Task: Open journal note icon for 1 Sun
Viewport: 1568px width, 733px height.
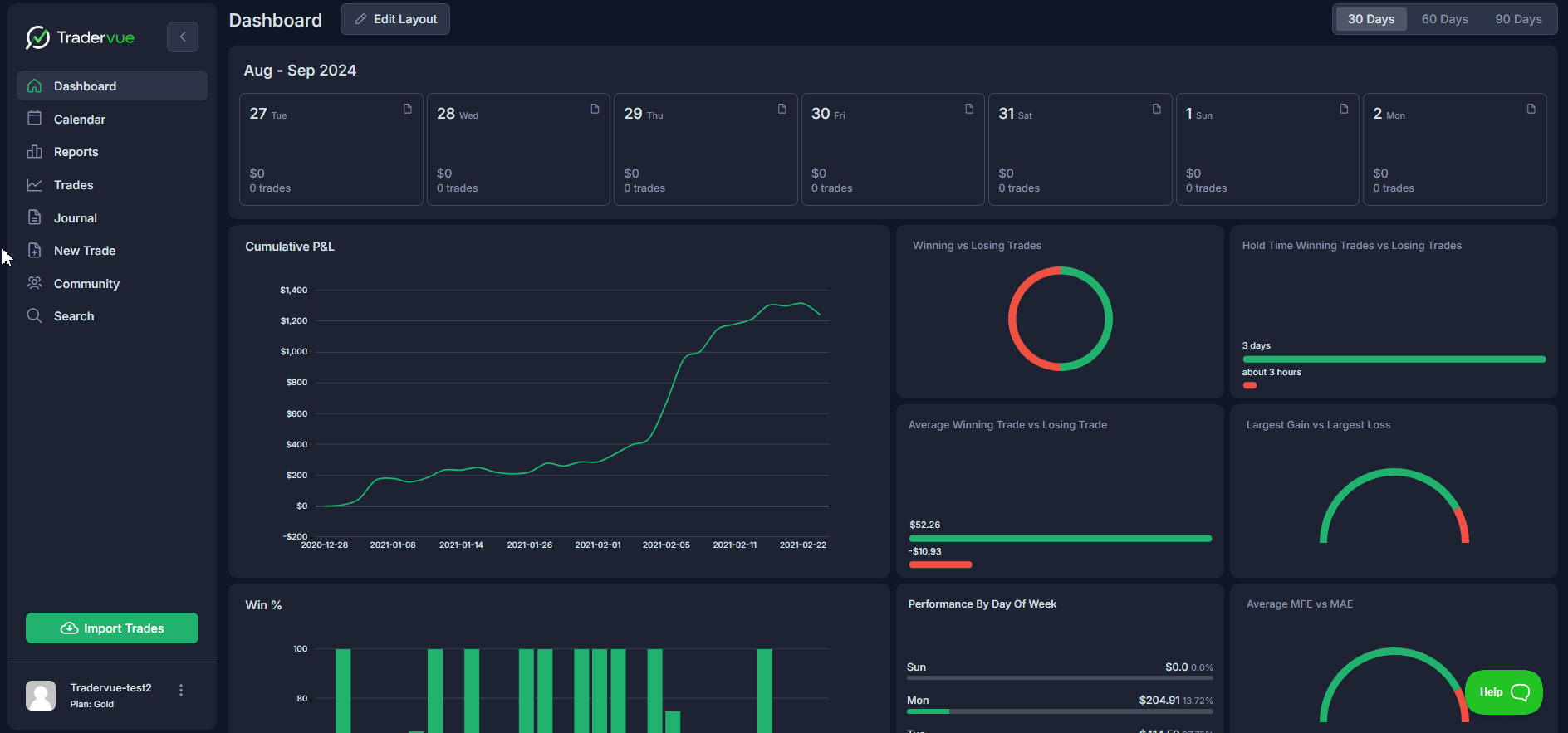Action: [1344, 109]
